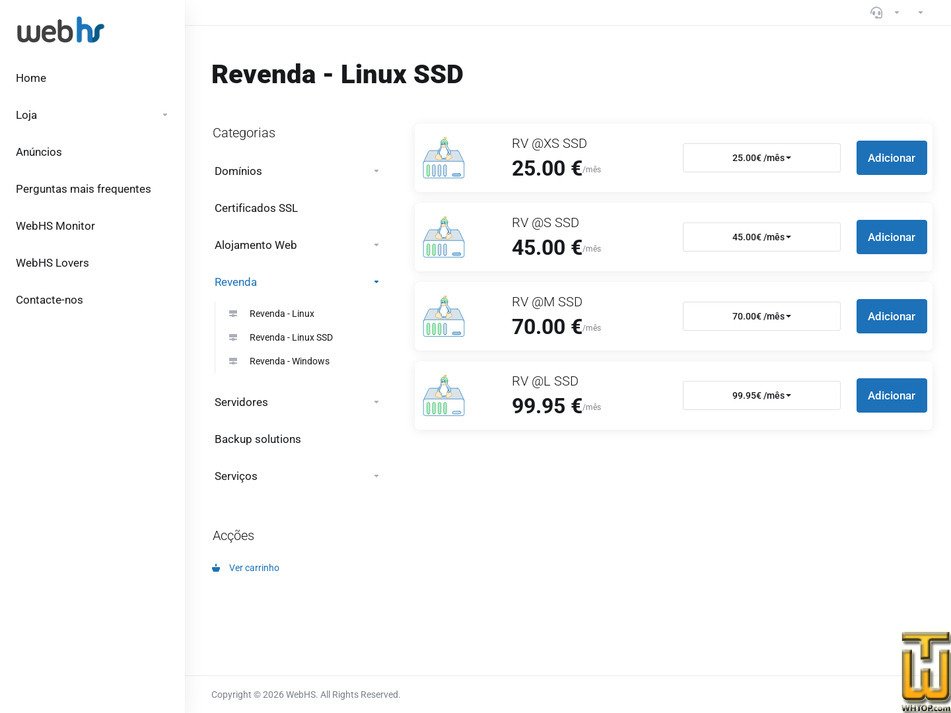Add RV @S SSD with Adicionar
The width and height of the screenshot is (951, 713).
point(892,237)
